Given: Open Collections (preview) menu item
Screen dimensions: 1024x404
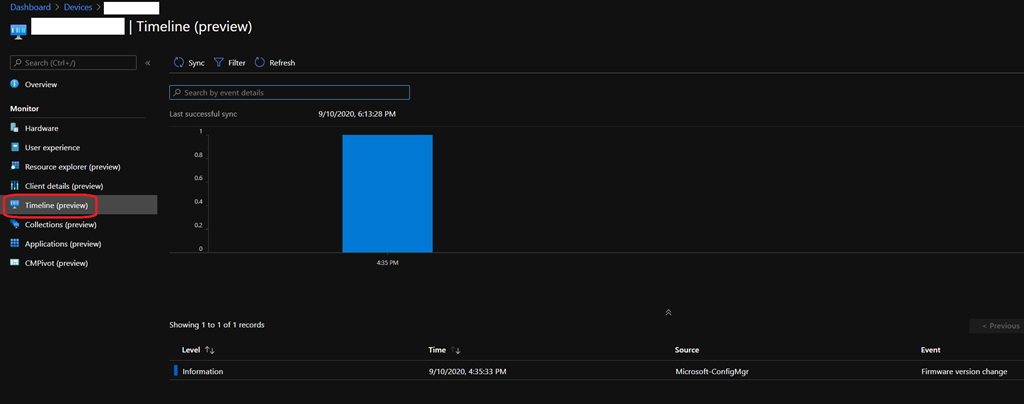Looking at the screenshot, I should (60, 225).
